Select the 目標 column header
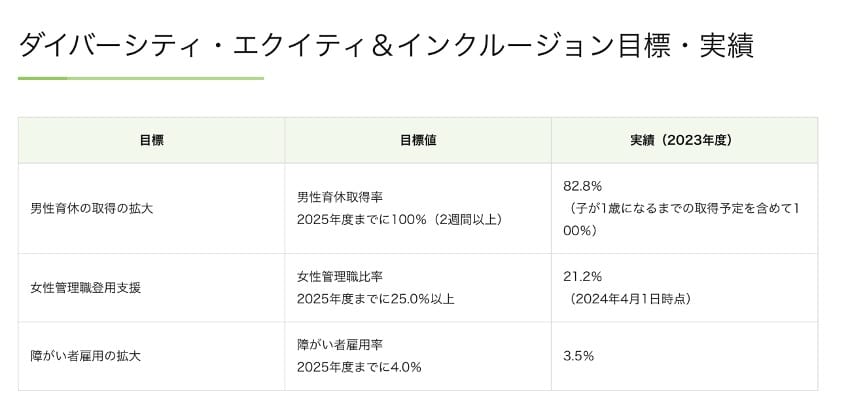 click(151, 140)
